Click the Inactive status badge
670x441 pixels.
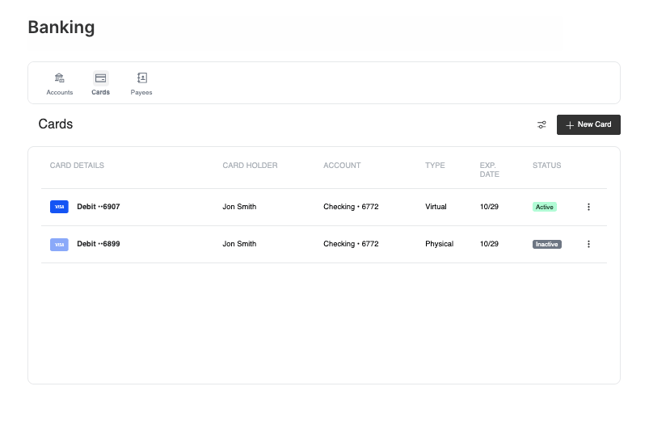[x=546, y=244]
